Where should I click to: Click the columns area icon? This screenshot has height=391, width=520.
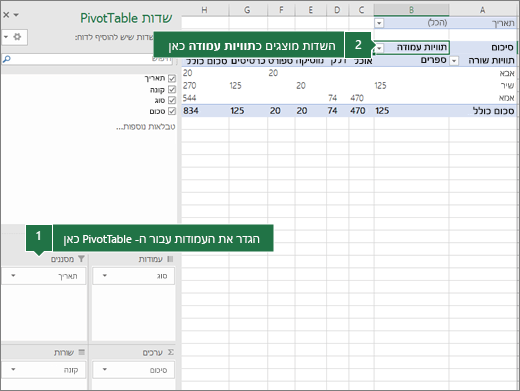170,259
